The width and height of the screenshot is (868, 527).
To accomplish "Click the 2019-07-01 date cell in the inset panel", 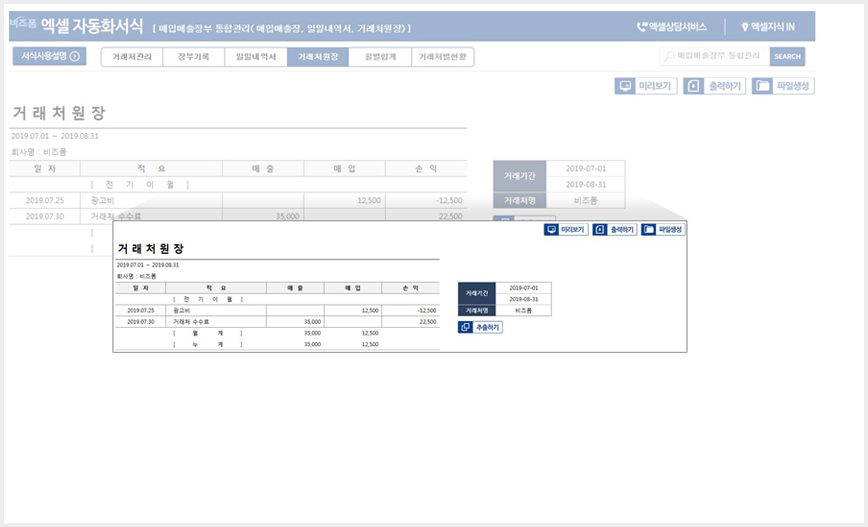I will tap(523, 288).
